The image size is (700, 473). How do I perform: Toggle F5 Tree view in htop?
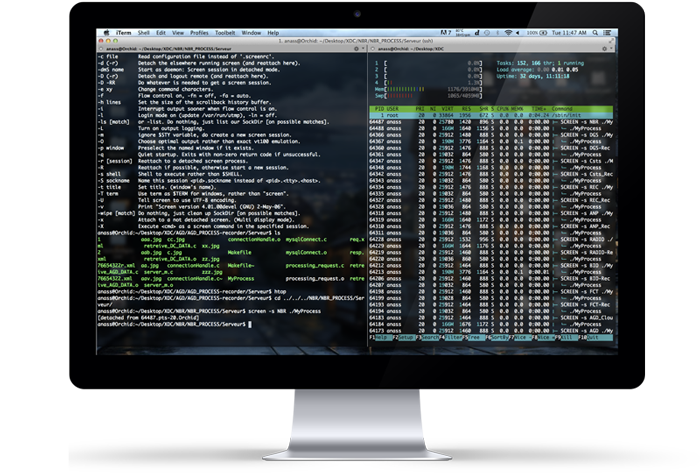[473, 338]
